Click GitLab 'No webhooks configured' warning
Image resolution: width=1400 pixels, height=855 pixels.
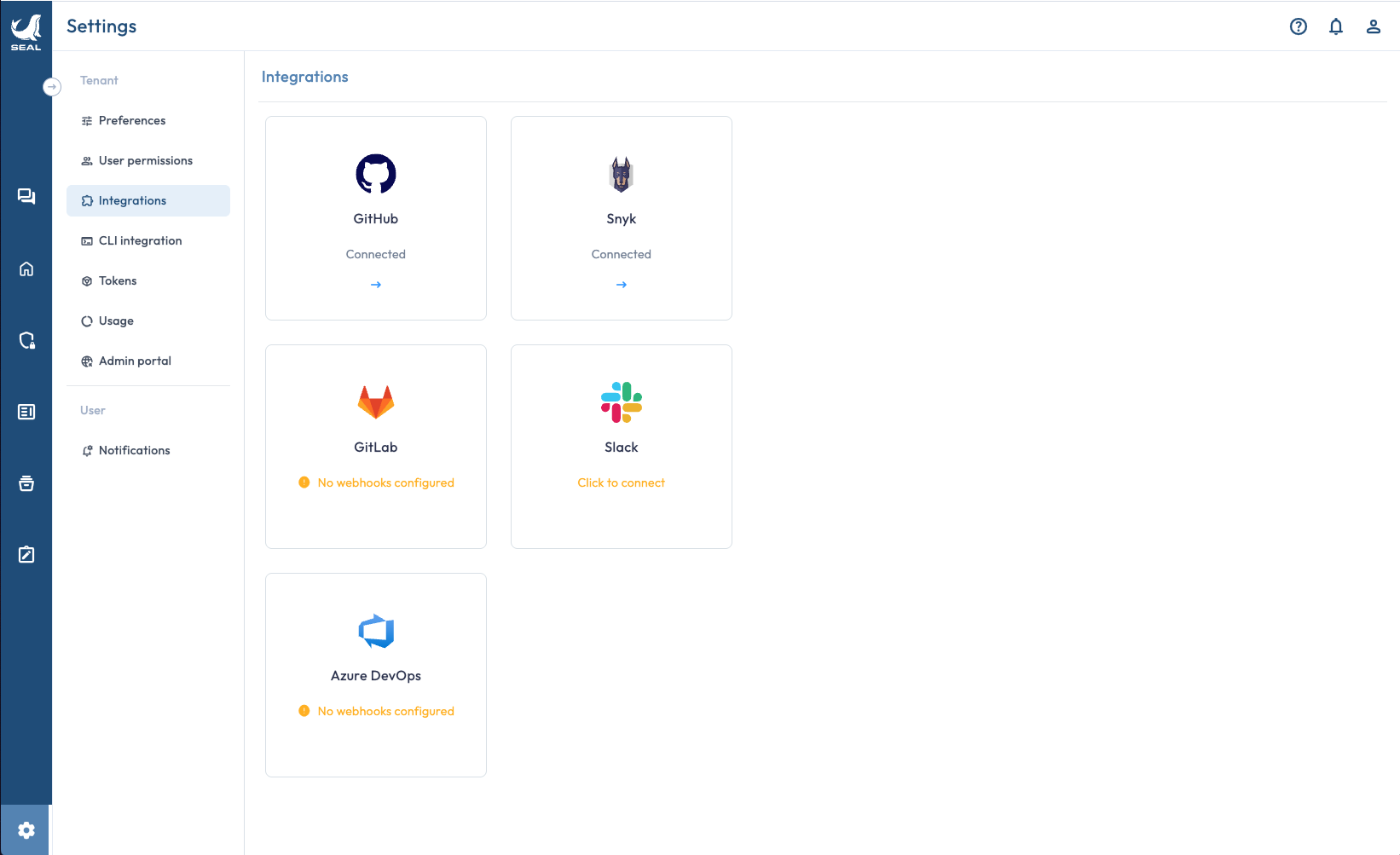click(x=386, y=482)
